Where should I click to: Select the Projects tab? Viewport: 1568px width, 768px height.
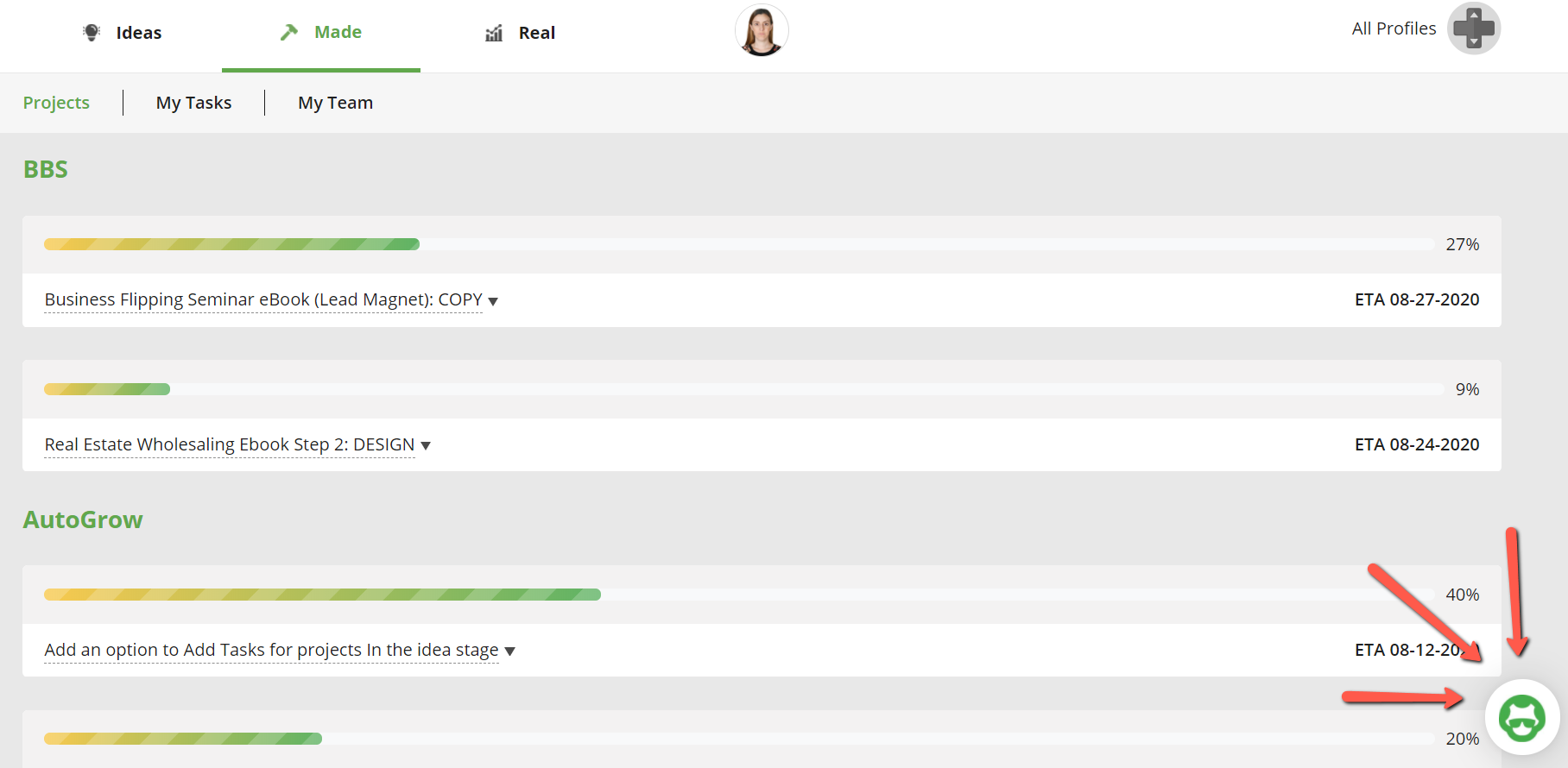pyautogui.click(x=56, y=103)
